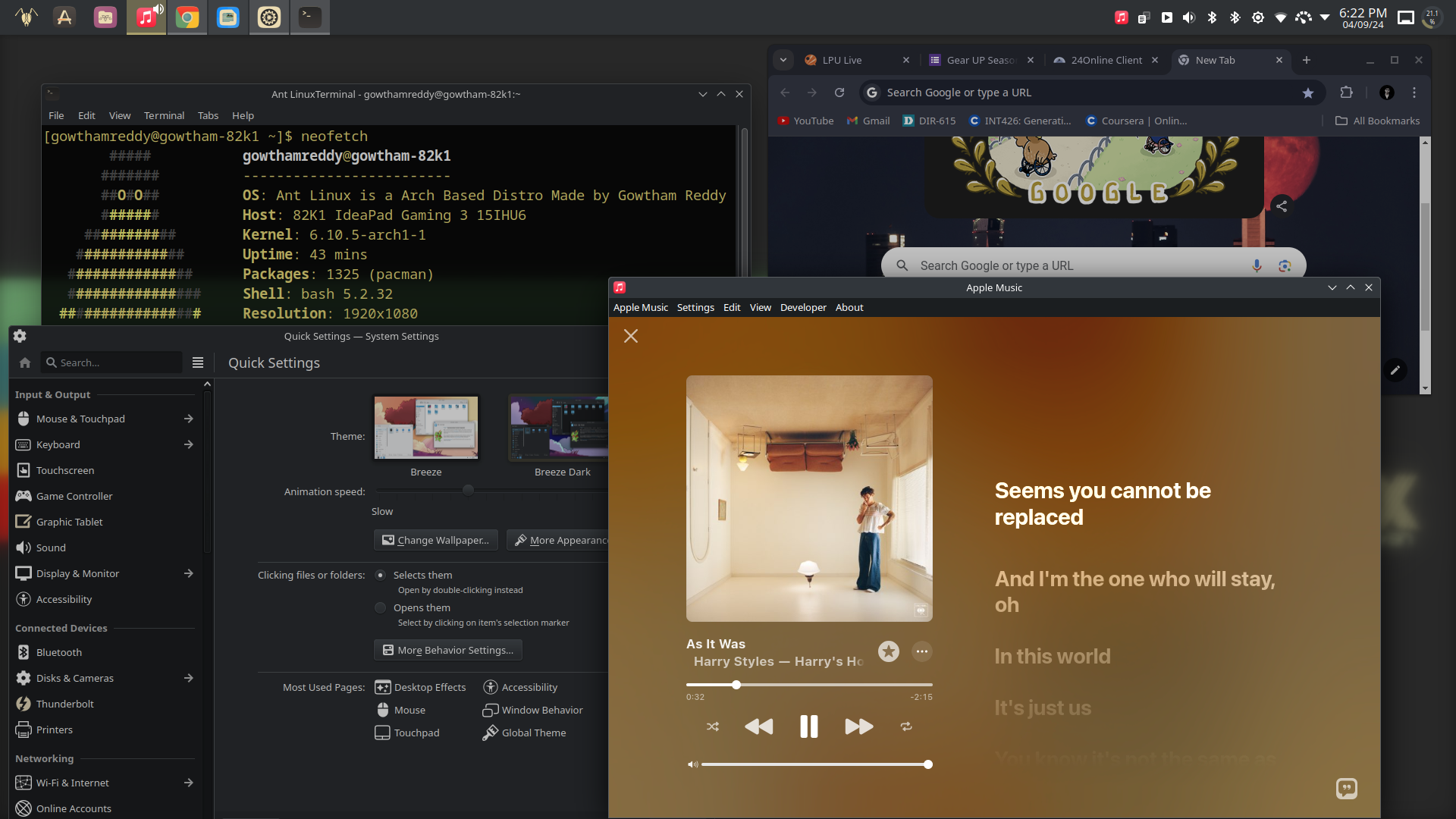Focus System Settings search field
The image size is (1456, 819).
(111, 362)
